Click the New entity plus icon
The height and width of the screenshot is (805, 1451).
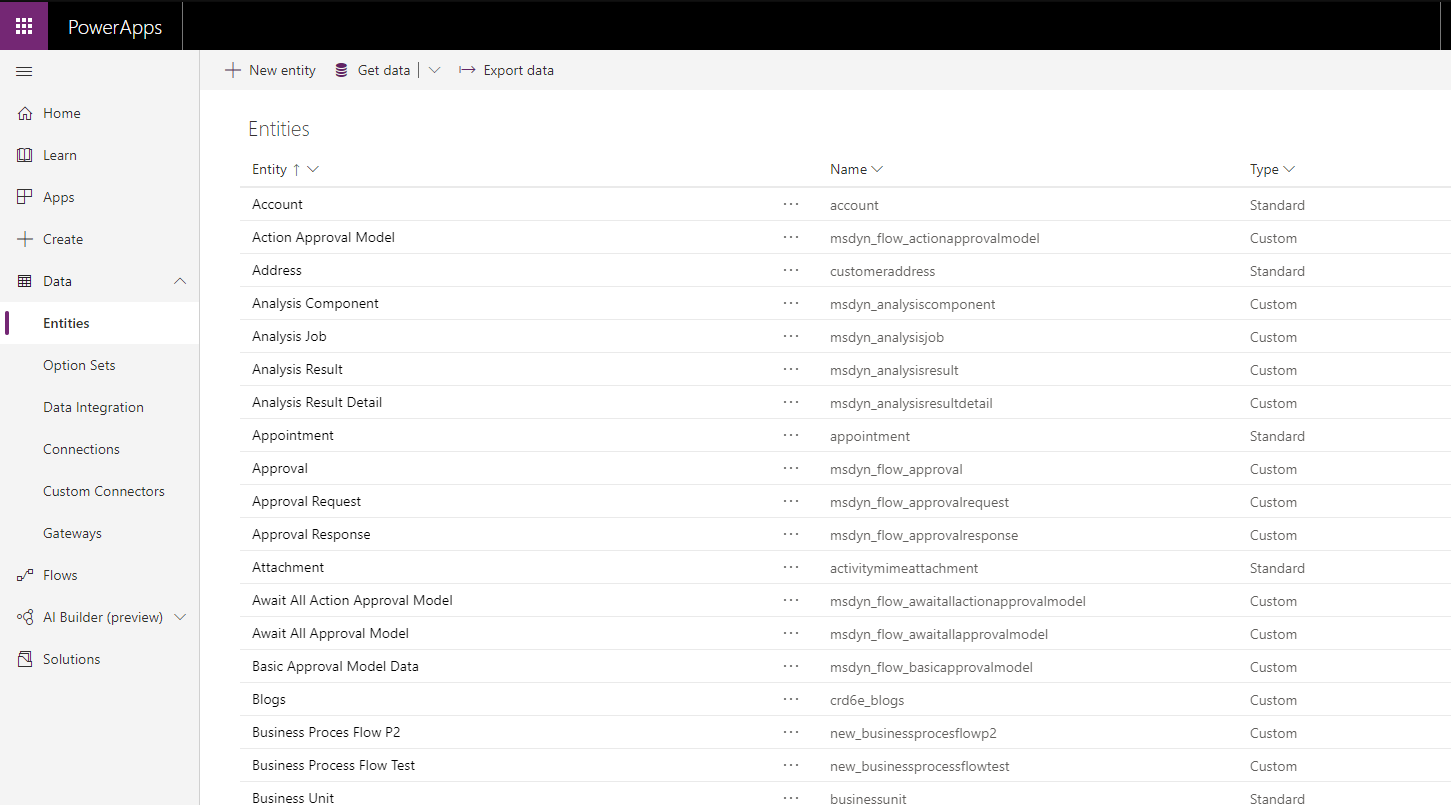(x=233, y=71)
